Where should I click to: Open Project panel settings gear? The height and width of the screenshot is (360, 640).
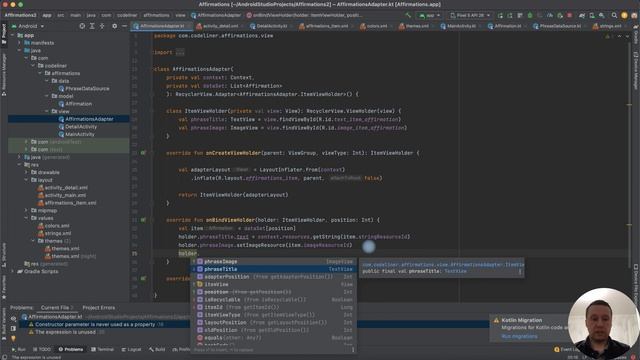pyautogui.click(x=115, y=26)
